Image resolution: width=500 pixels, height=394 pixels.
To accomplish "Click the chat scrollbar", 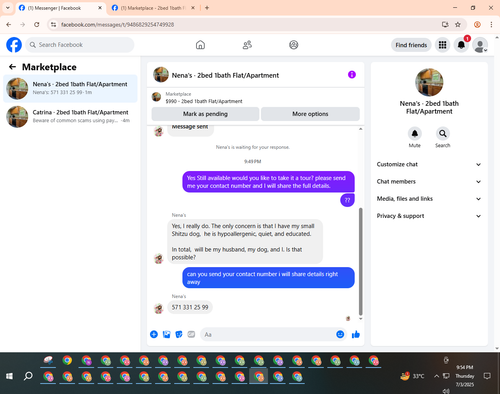I will (x=360, y=262).
